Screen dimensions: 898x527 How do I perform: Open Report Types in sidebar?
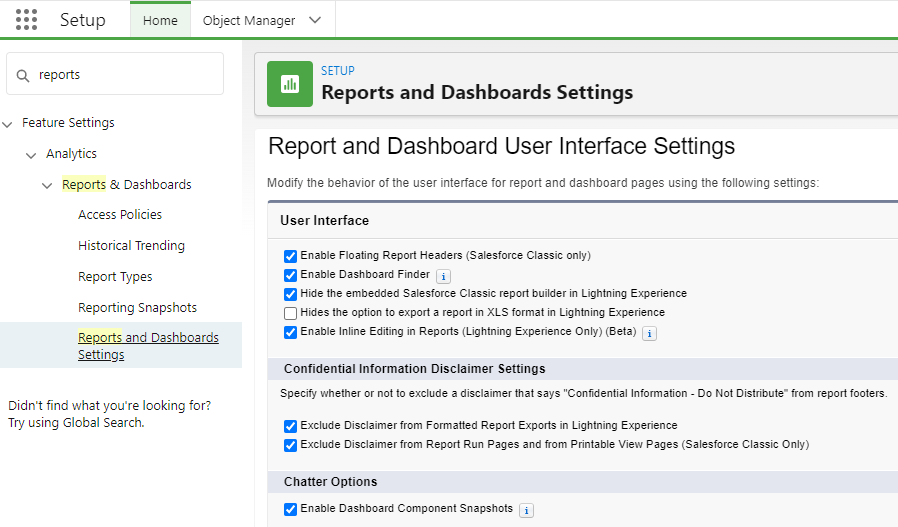(115, 277)
